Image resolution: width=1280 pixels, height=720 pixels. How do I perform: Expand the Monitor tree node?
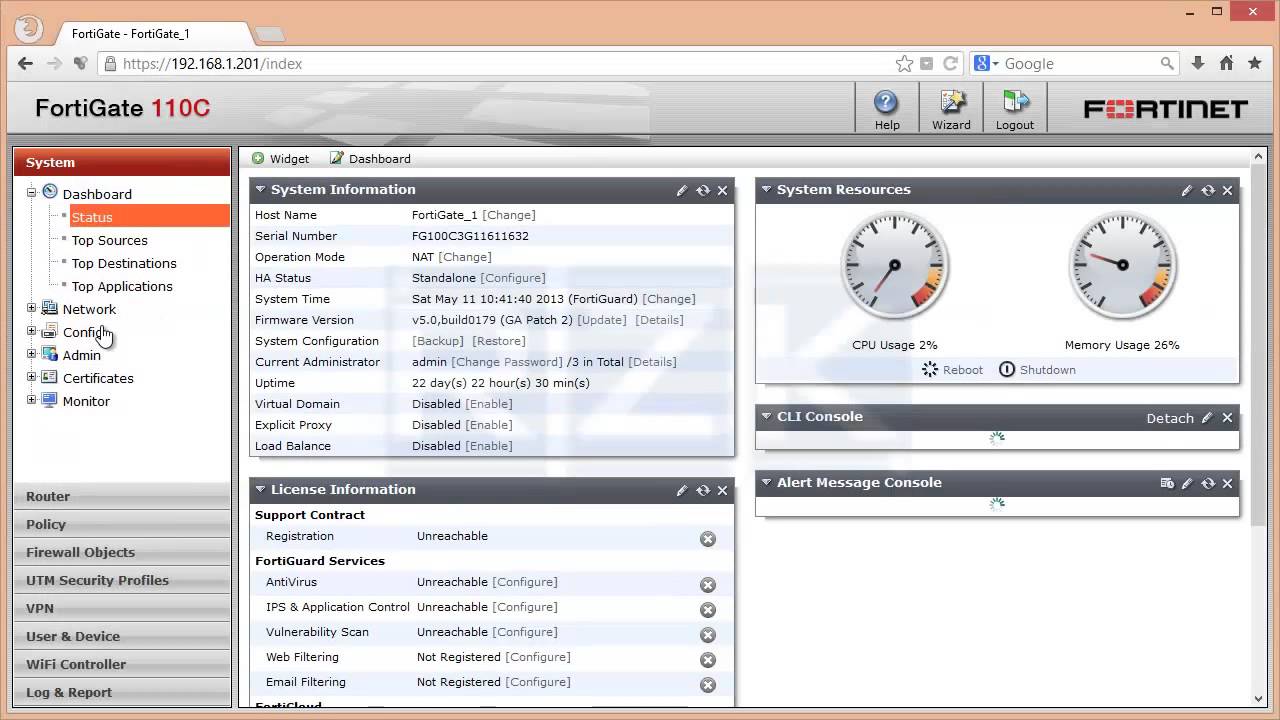pyautogui.click(x=31, y=400)
